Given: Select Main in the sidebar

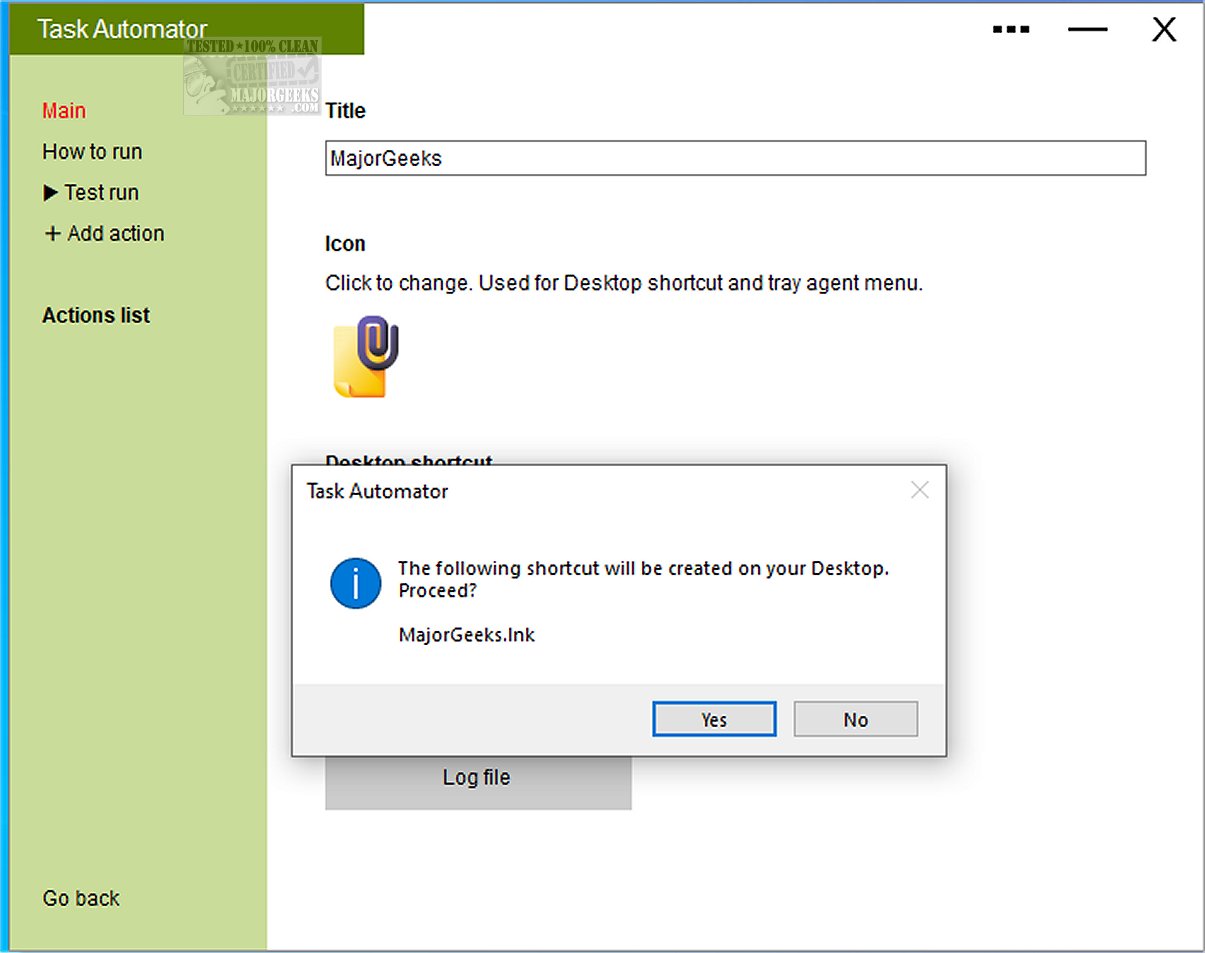Looking at the screenshot, I should pos(64,111).
